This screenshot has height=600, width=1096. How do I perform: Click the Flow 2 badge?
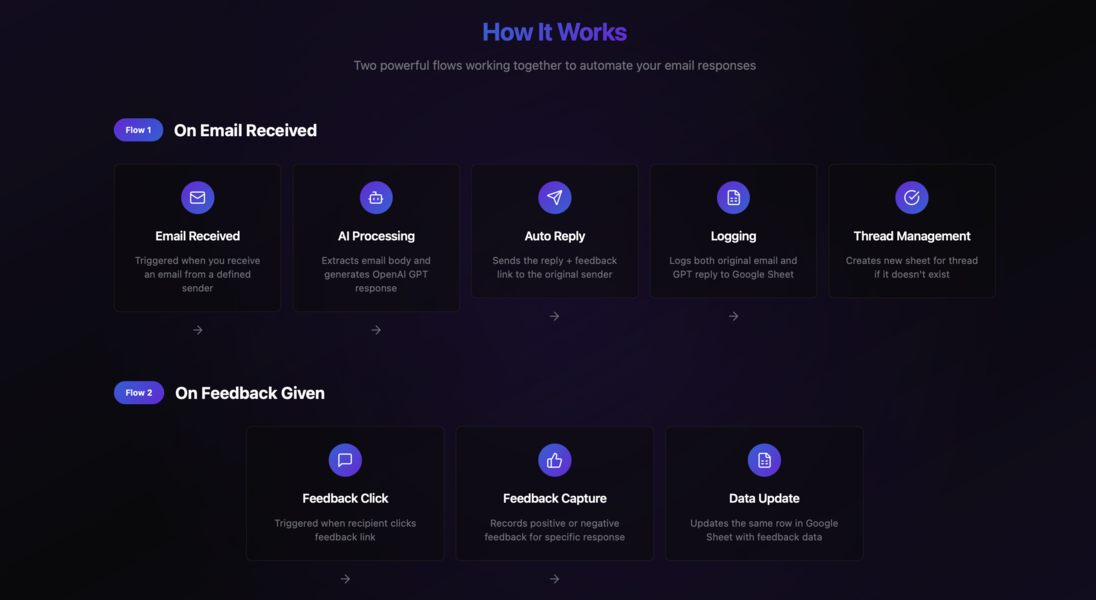coord(139,393)
